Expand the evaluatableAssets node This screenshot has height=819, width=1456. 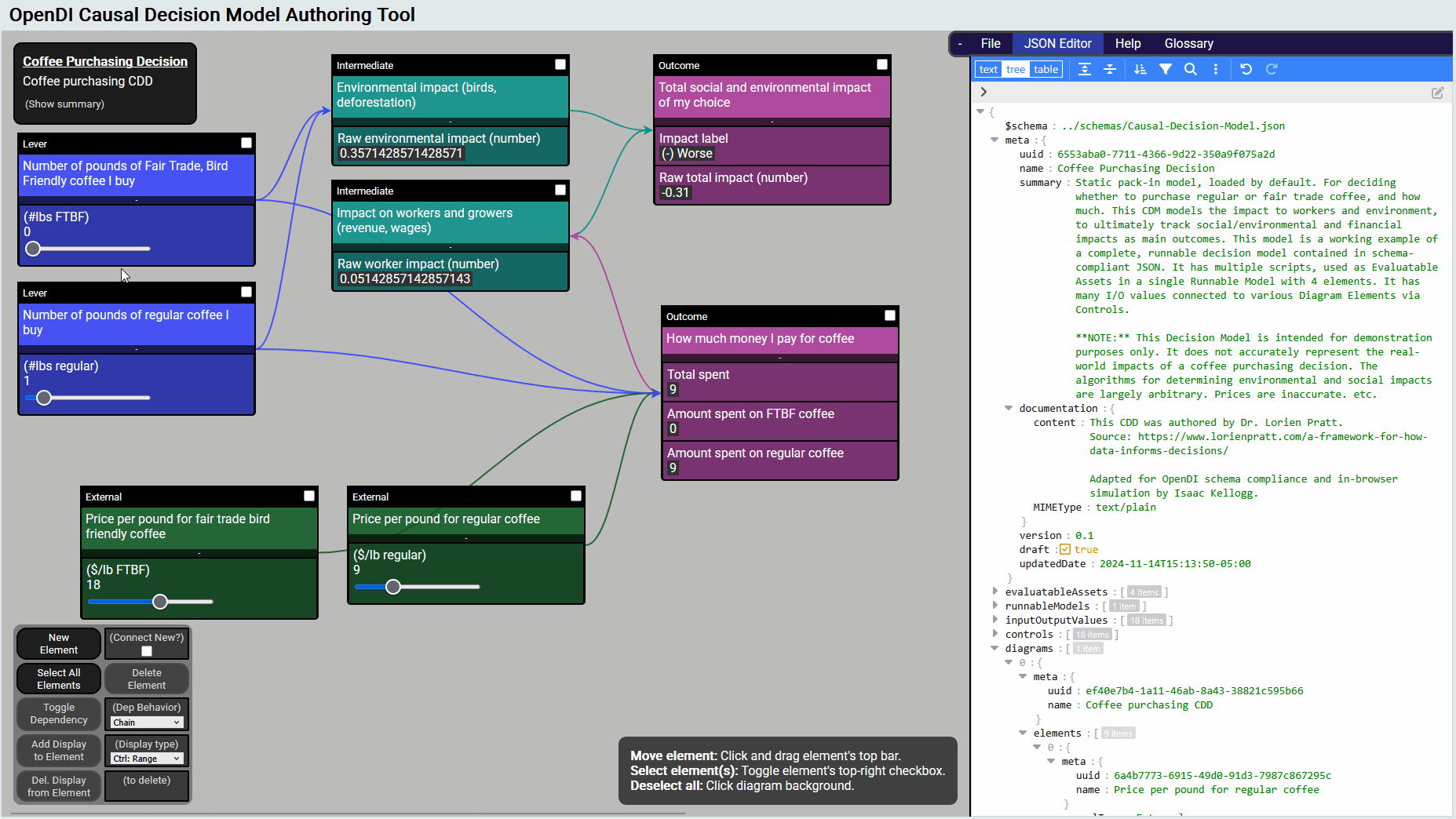coord(995,591)
